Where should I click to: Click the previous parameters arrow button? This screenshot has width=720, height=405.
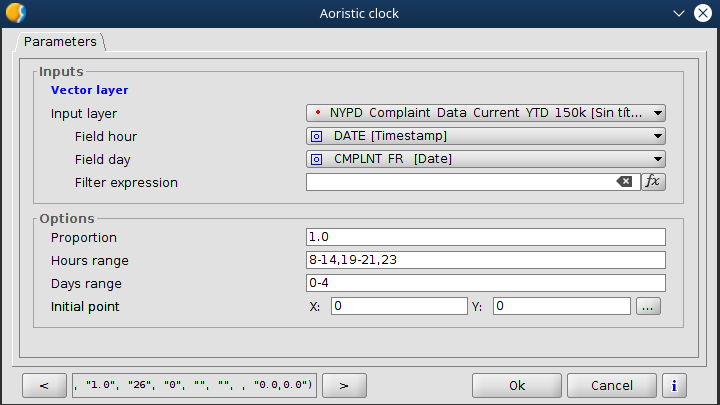[44, 385]
